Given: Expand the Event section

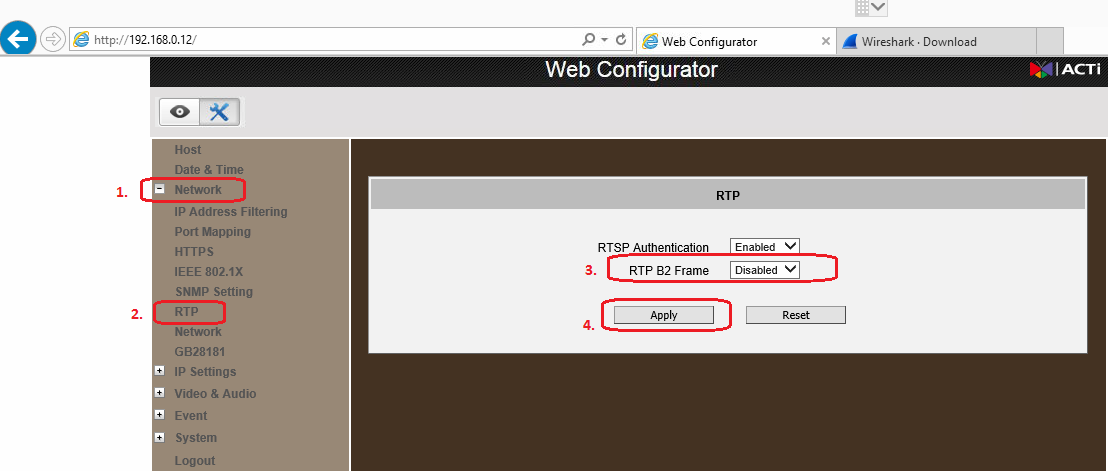Looking at the screenshot, I should (x=159, y=415).
